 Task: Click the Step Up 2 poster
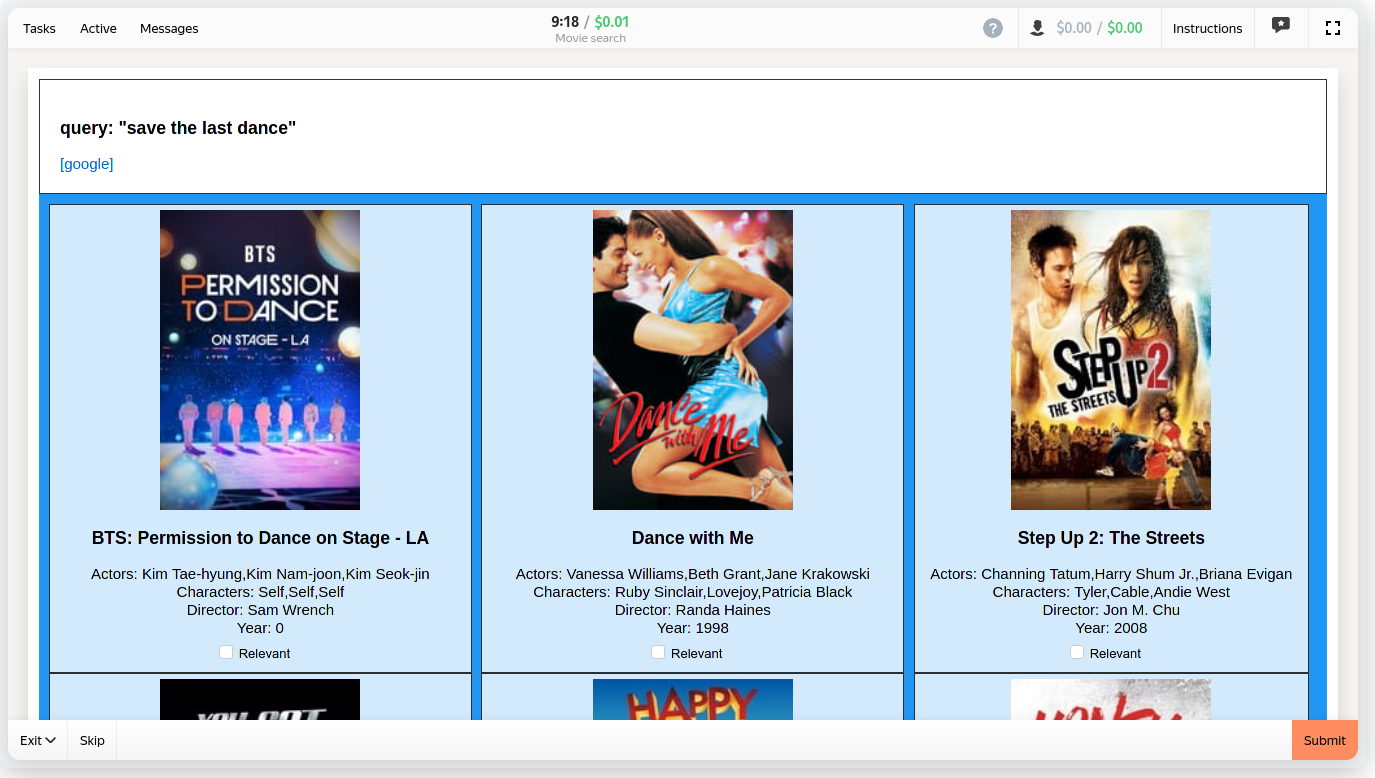coord(1111,360)
